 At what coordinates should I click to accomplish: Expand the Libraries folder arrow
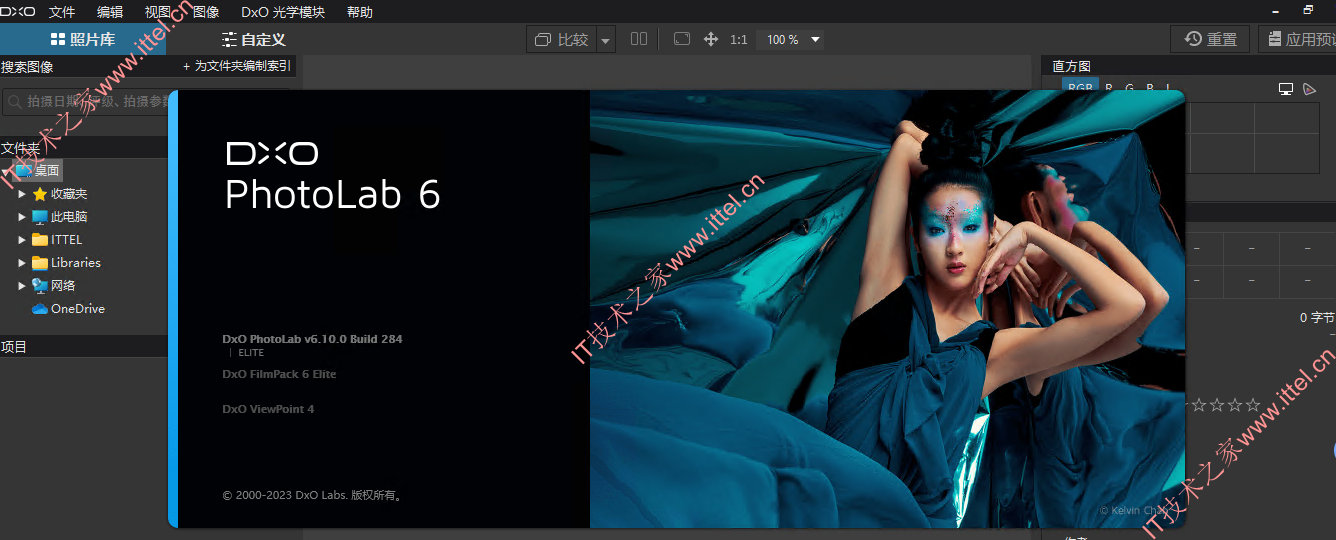tap(22, 263)
